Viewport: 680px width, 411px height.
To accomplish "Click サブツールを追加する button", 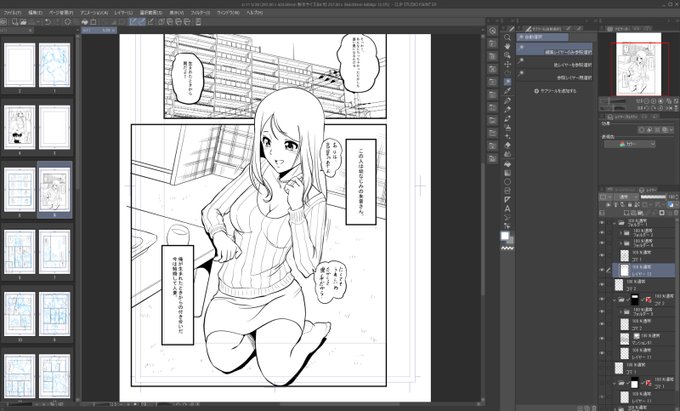I will (556, 91).
